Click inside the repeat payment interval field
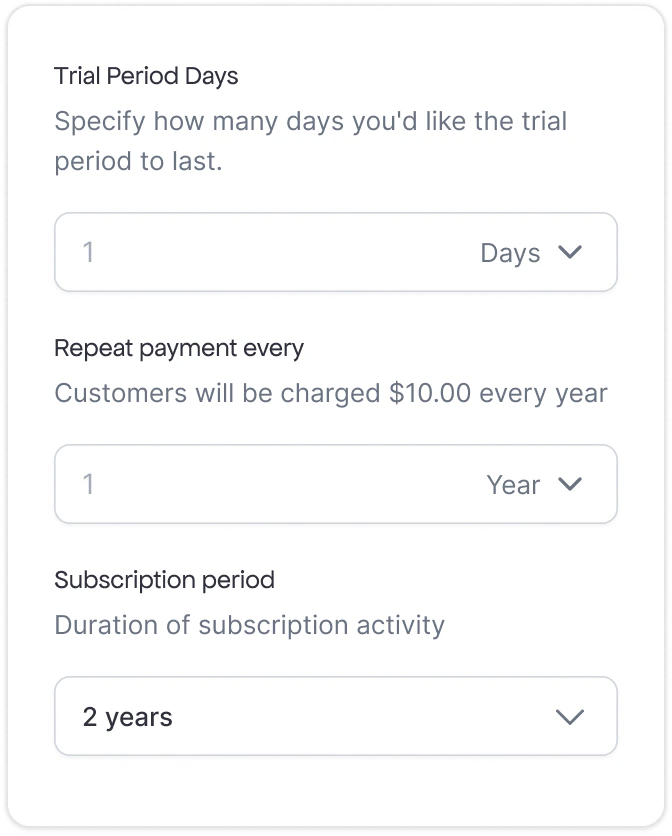The image size is (672, 836). point(200,485)
